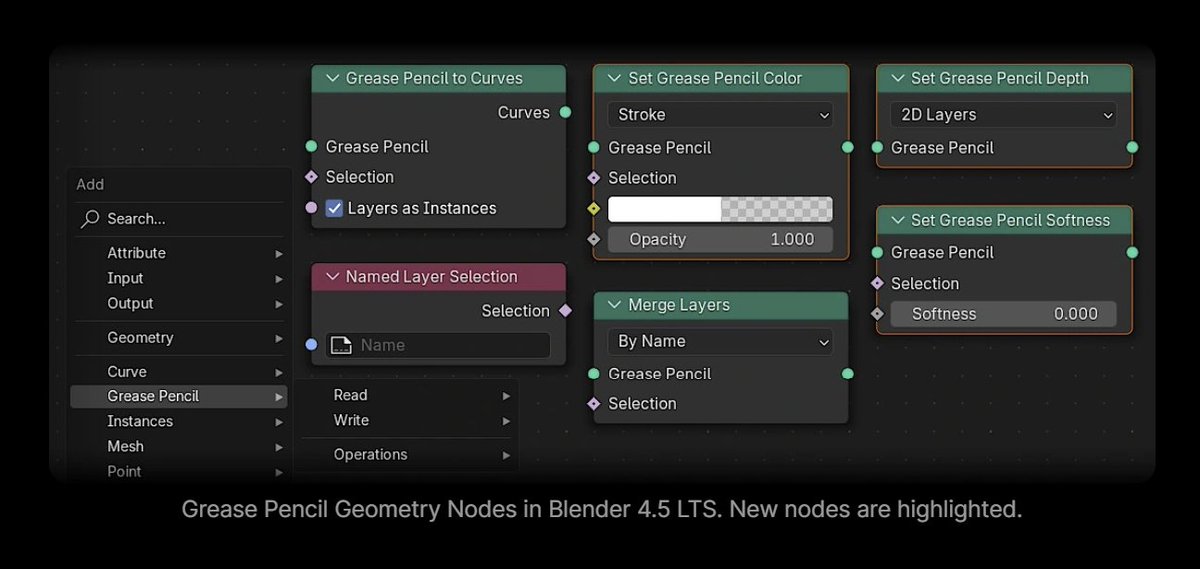Open Output submenu in Add menu
The width and height of the screenshot is (1200, 569).
click(x=179, y=303)
